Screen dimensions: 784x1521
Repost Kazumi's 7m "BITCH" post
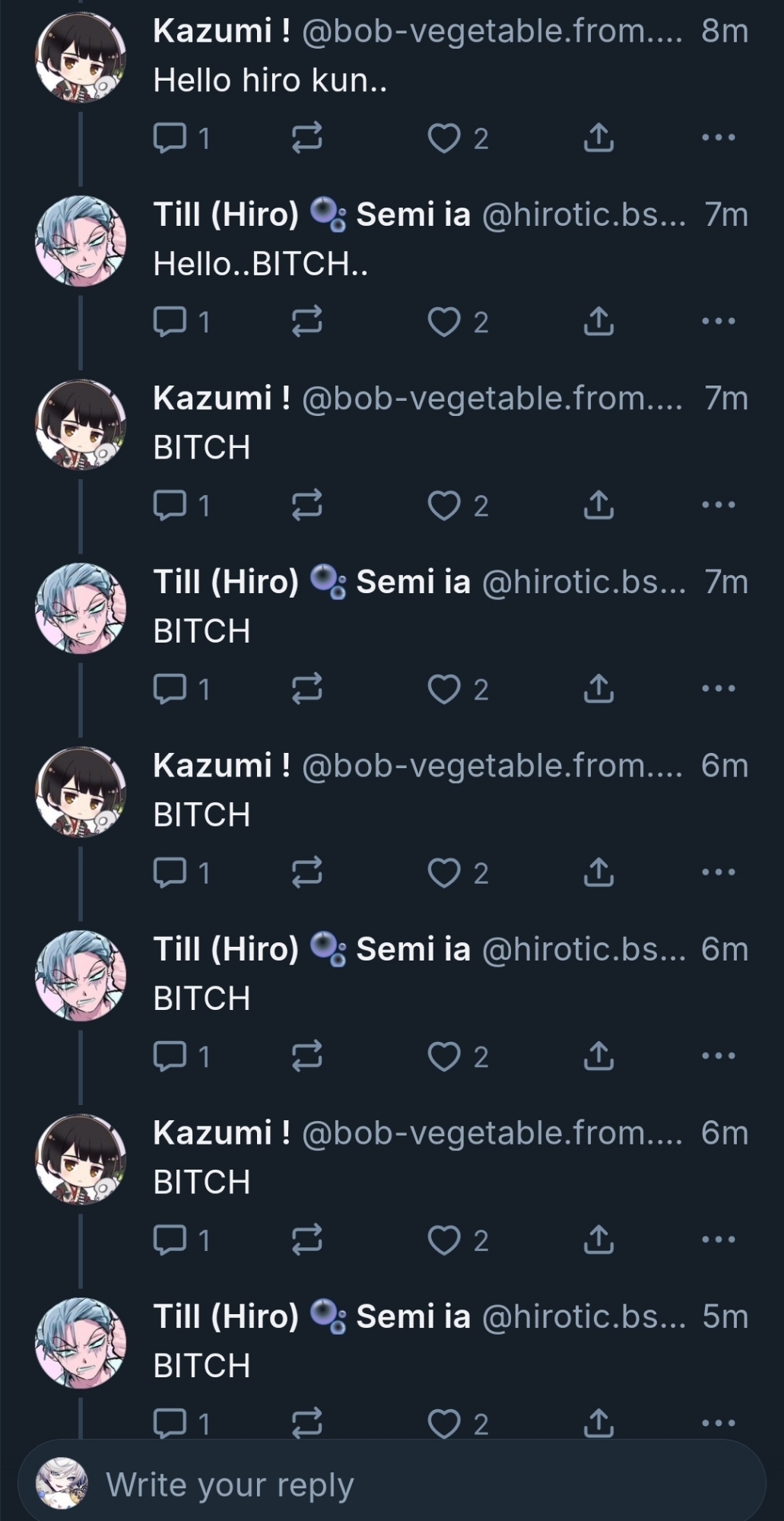(x=307, y=505)
